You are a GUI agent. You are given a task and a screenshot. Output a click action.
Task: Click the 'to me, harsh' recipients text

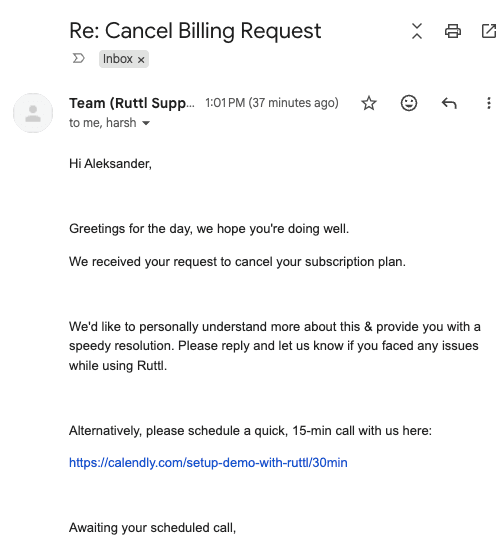coord(103,123)
